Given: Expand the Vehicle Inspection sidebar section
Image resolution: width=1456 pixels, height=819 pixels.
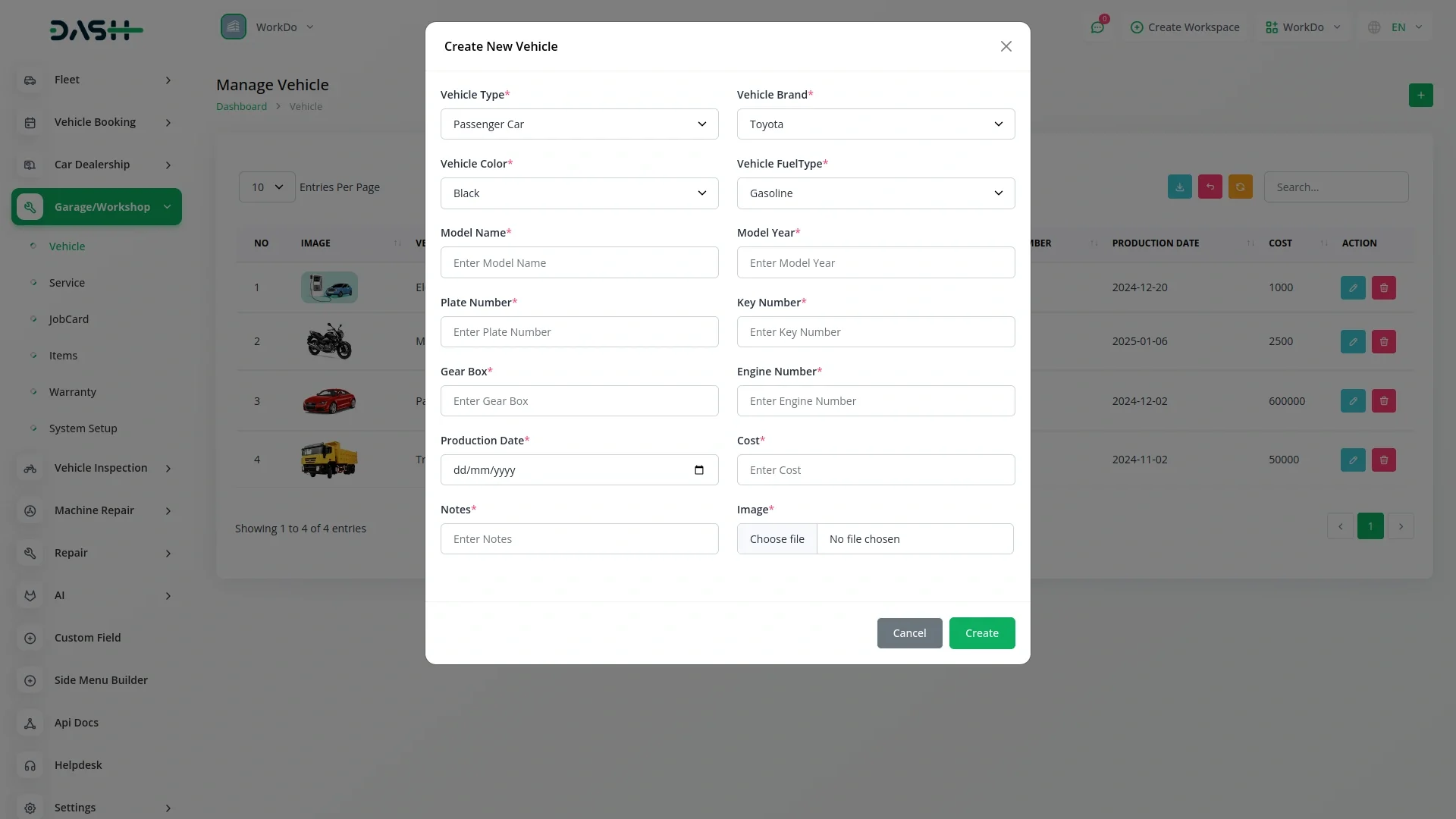Looking at the screenshot, I should point(100,468).
